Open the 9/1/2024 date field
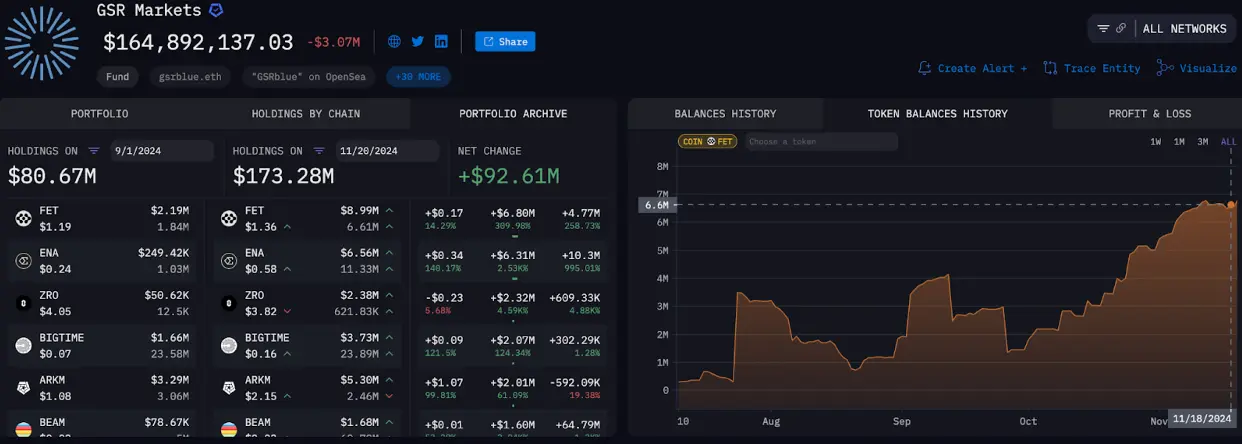The width and height of the screenshot is (1242, 444). (x=162, y=151)
